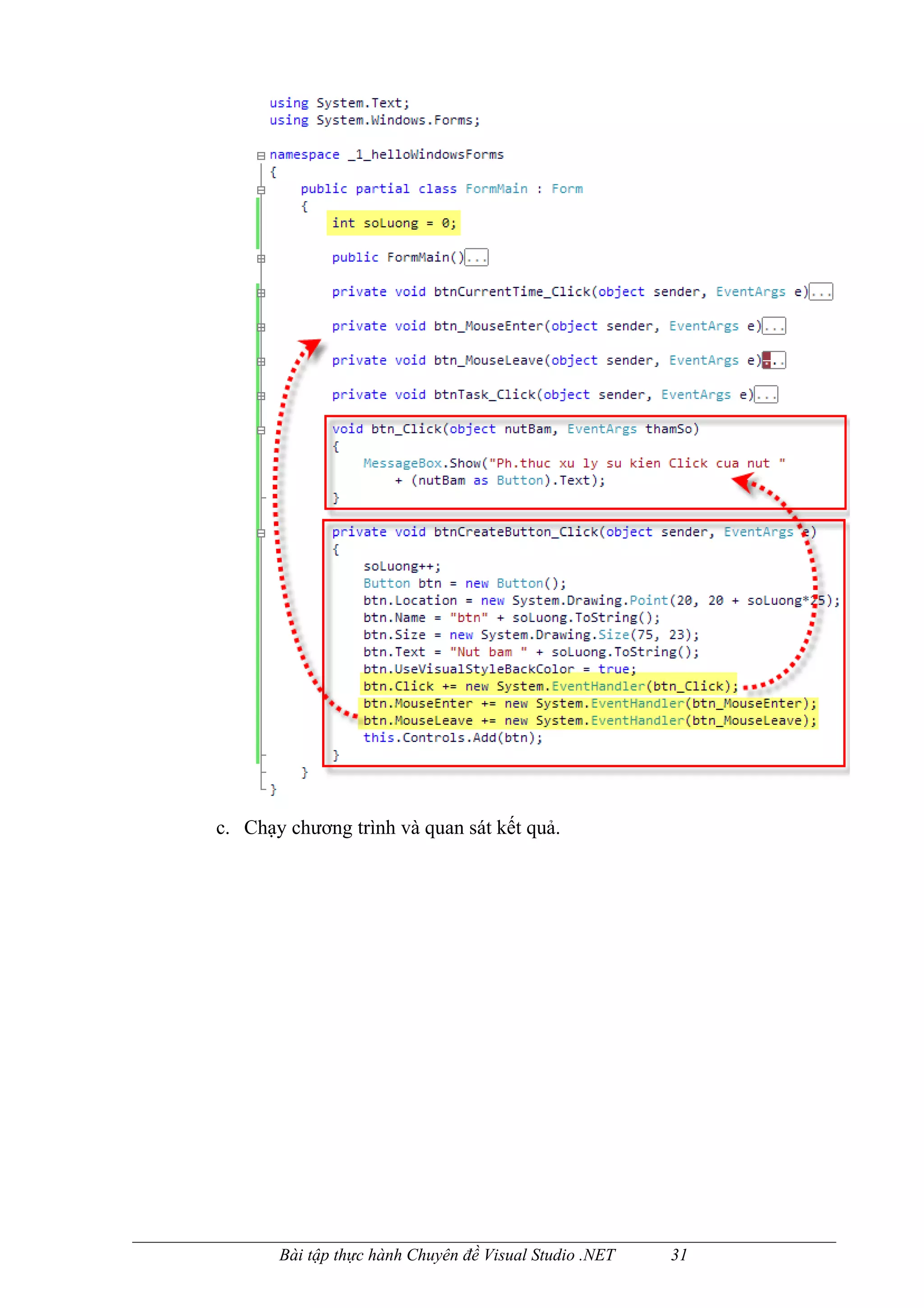The image size is (924, 1308).
Task: Click the btnTask_Click method name
Action: click(x=485, y=394)
